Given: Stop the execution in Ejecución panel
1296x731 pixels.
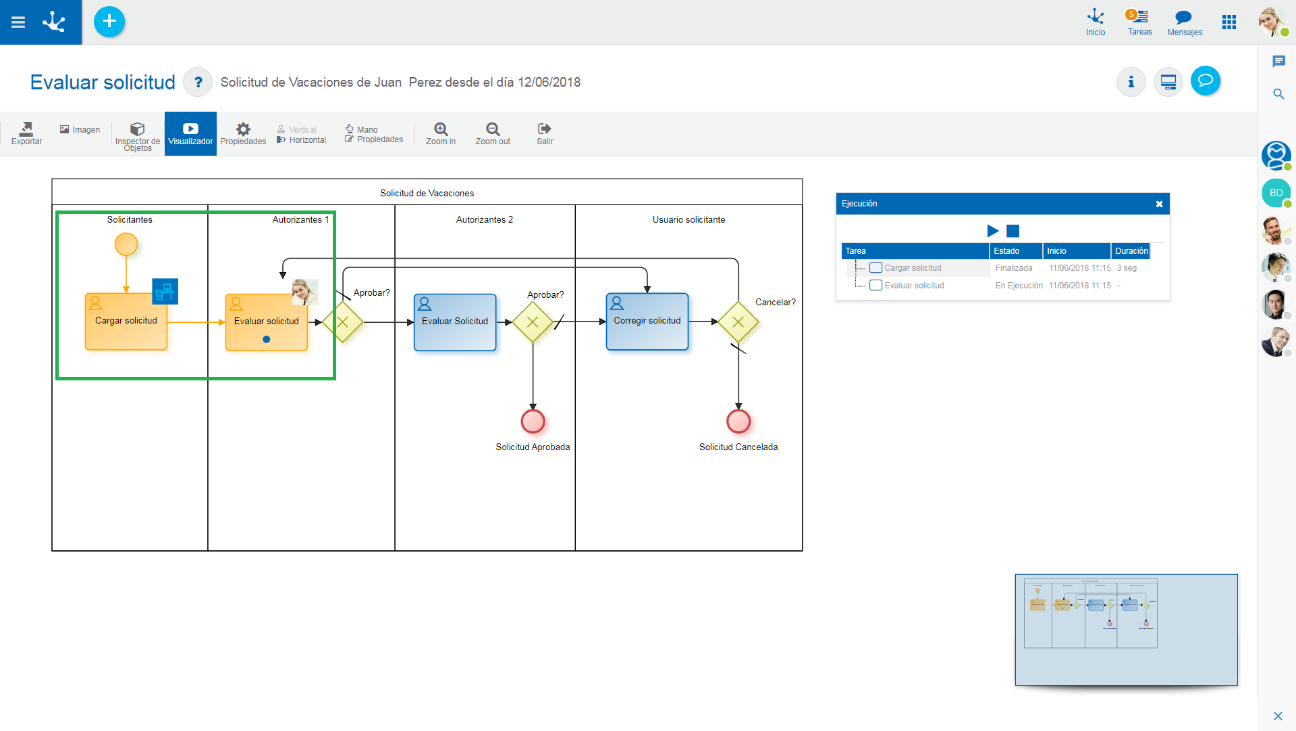Looking at the screenshot, I should click(x=1013, y=231).
